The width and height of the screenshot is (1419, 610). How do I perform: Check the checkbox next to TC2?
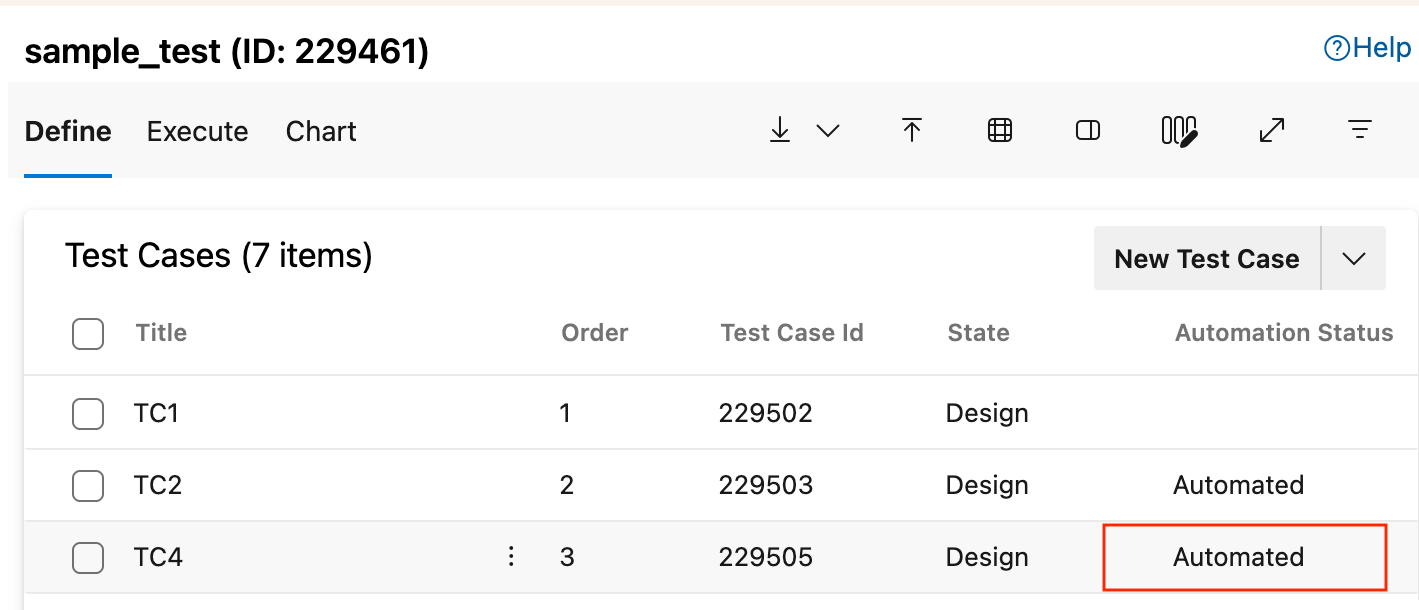point(87,485)
